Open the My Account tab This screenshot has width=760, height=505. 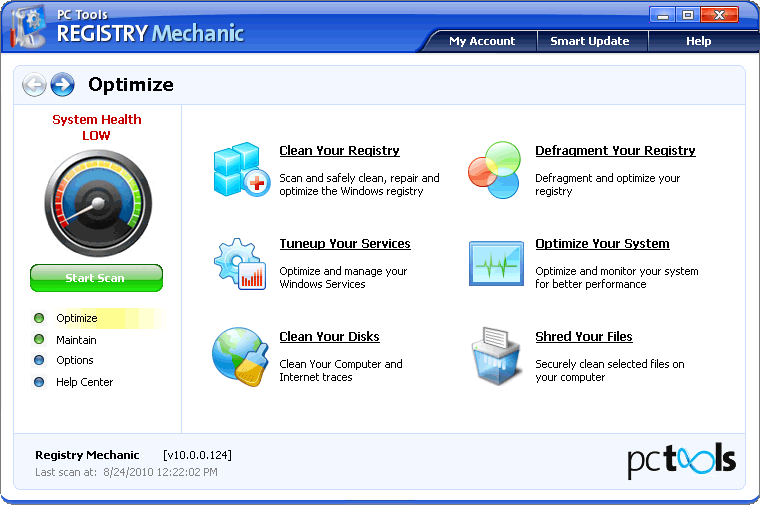[x=481, y=41]
